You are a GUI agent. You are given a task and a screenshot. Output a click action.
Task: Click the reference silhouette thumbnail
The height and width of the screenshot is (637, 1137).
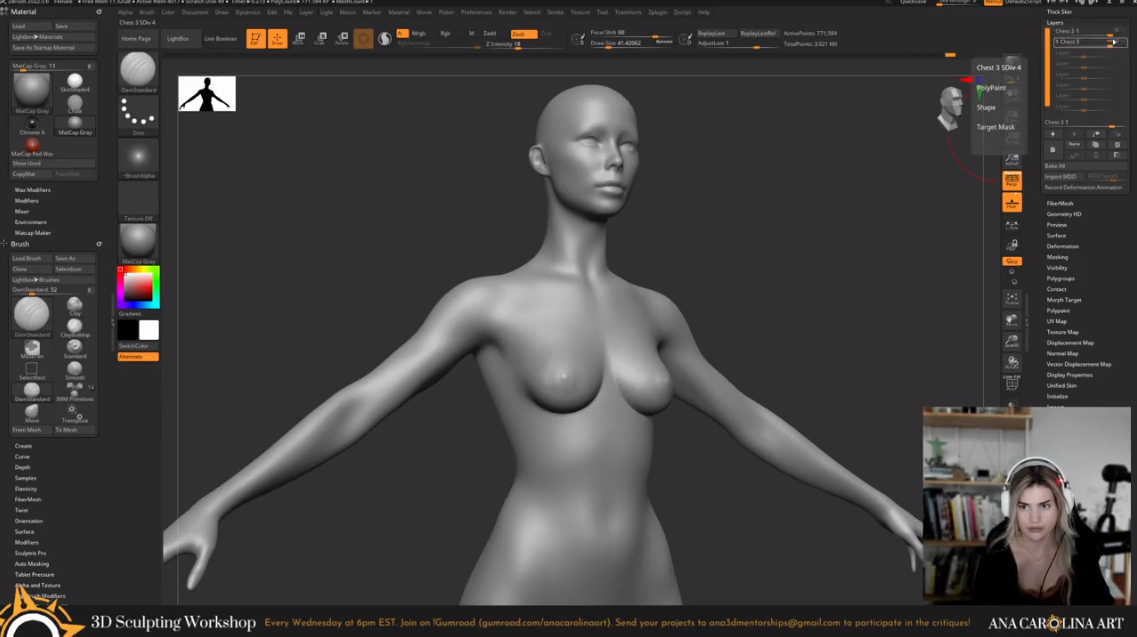tap(207, 94)
